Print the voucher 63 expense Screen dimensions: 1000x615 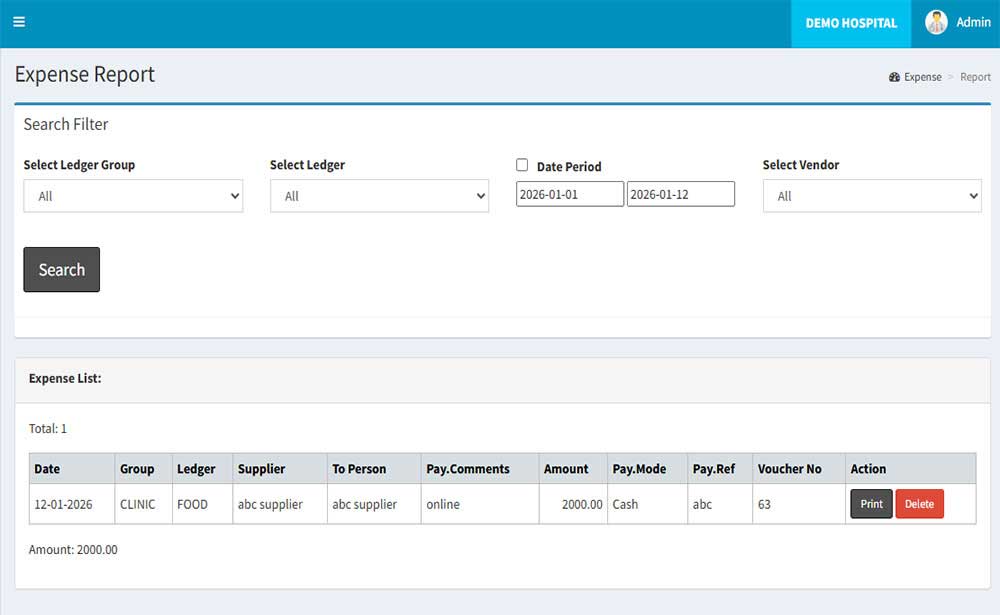pyautogui.click(x=871, y=504)
